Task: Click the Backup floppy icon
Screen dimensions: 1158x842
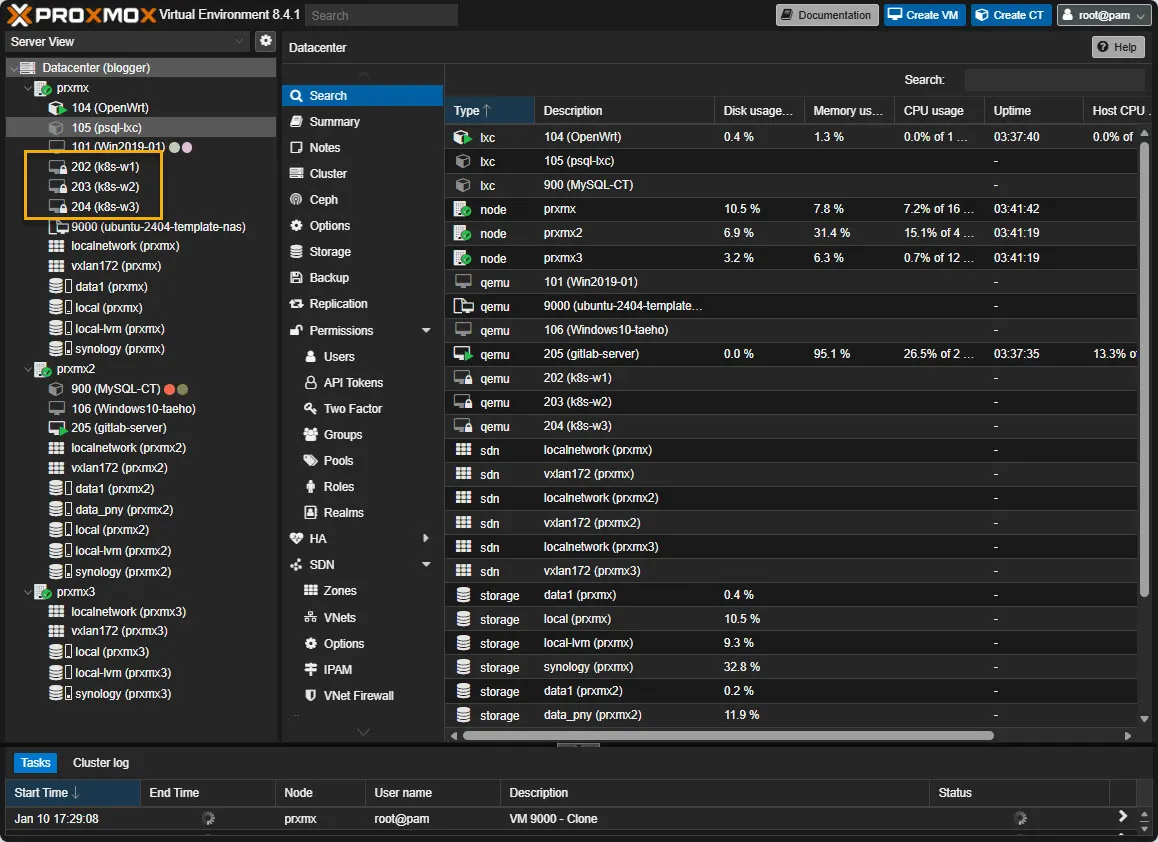Action: point(296,278)
